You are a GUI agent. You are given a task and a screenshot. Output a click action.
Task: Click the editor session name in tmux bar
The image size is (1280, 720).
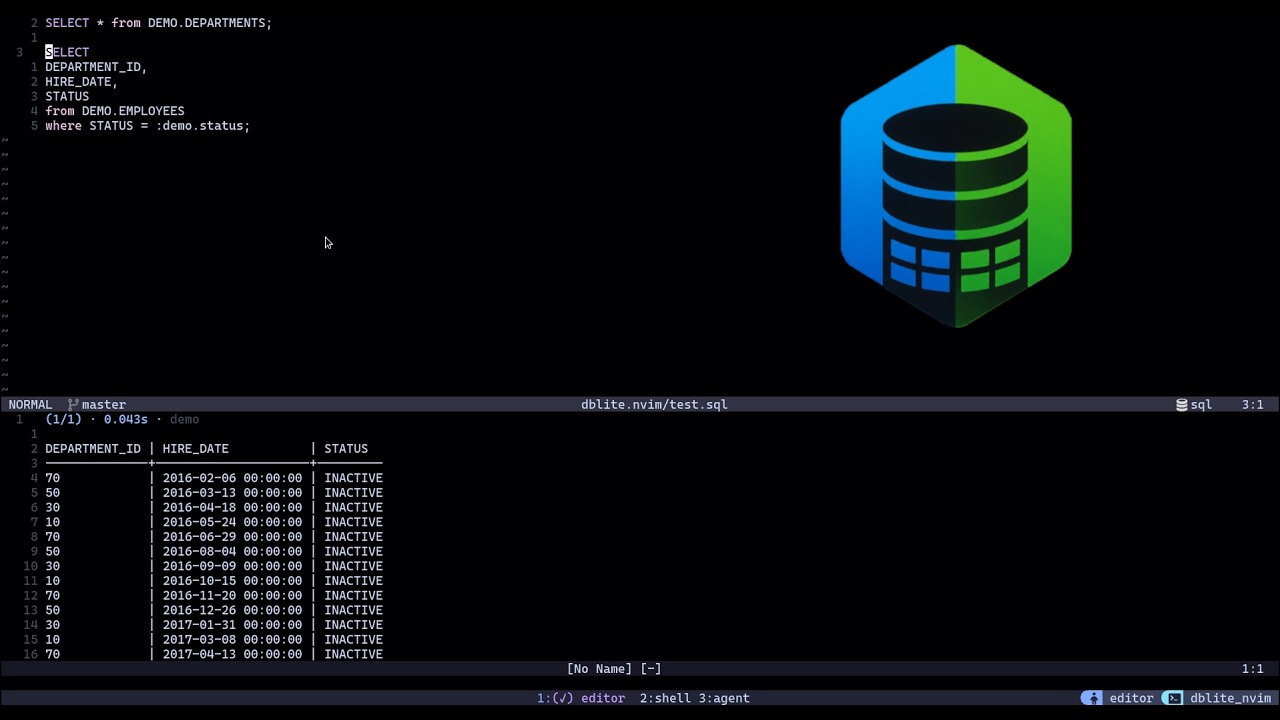(x=1131, y=698)
